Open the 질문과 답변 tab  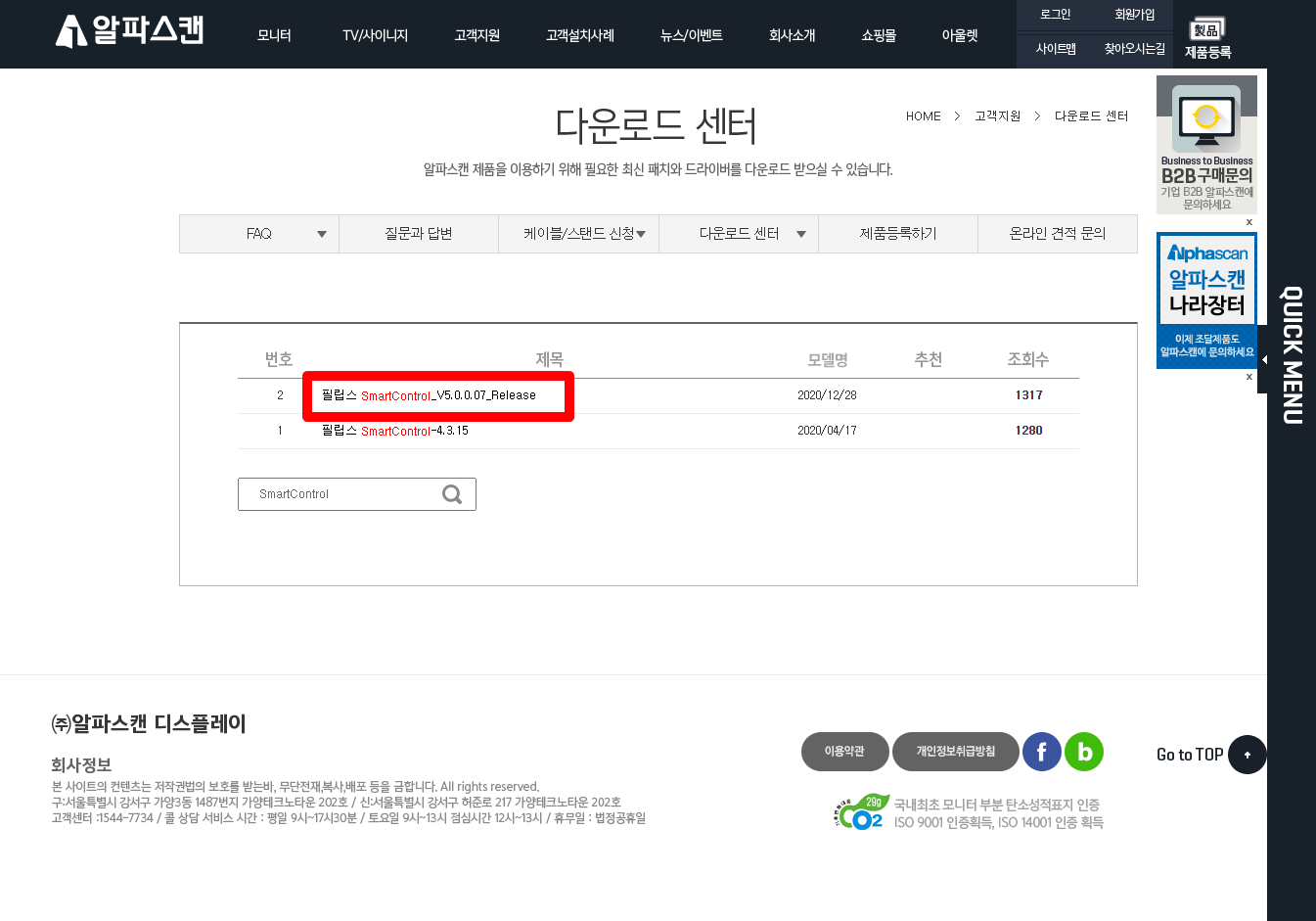click(419, 234)
